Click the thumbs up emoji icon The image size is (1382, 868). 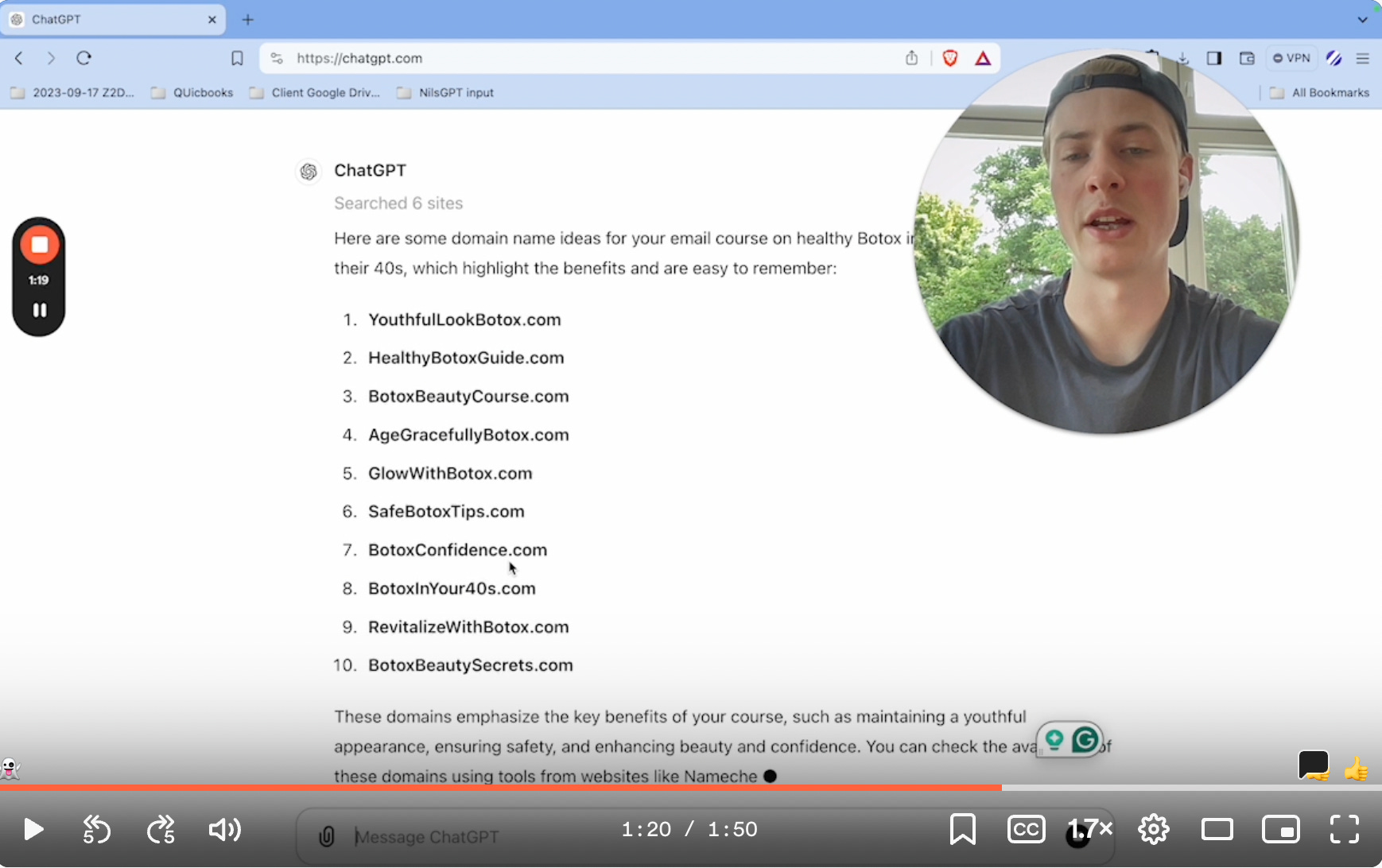(1356, 769)
